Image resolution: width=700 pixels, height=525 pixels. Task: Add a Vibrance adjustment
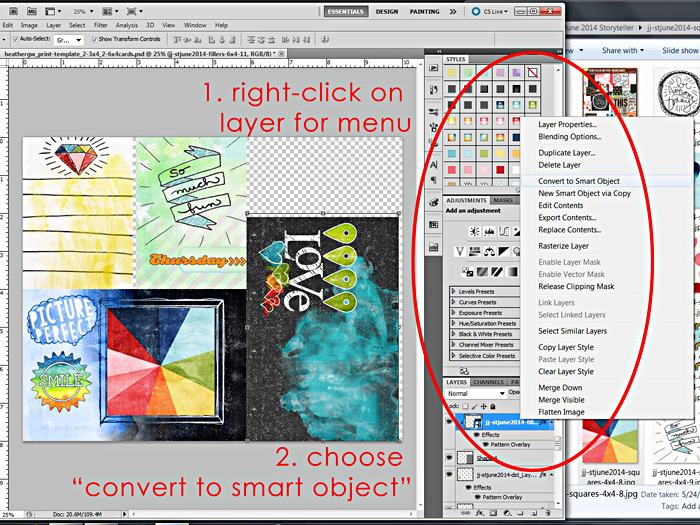click(460, 252)
